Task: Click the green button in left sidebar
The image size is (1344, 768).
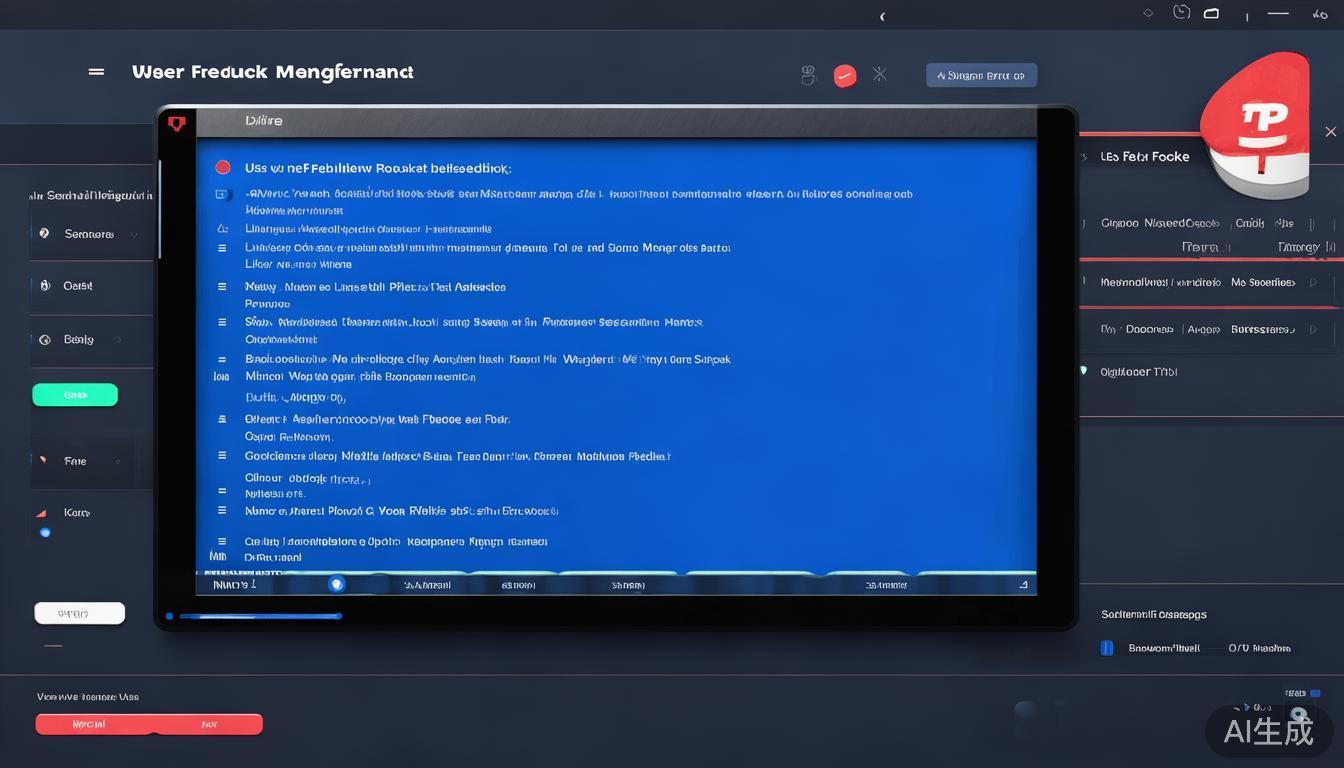Action: pos(75,395)
